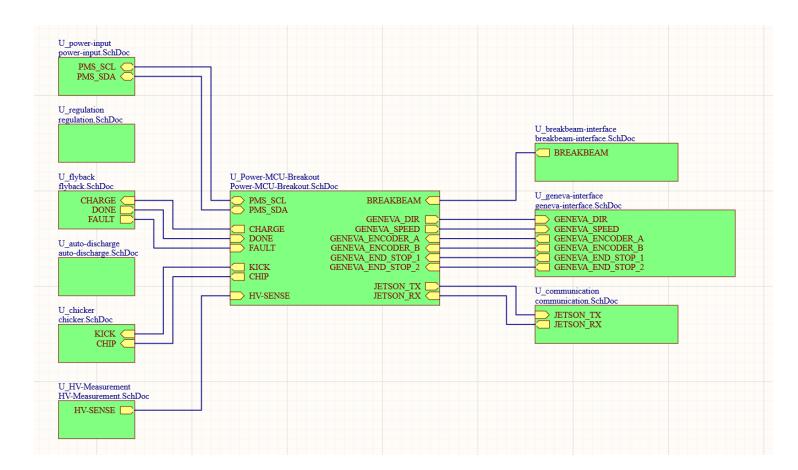This screenshot has width=798, height=470.
Task: Click BREAKBEAM port on breakbeam-interface sheet
Action: pyautogui.click(x=543, y=153)
